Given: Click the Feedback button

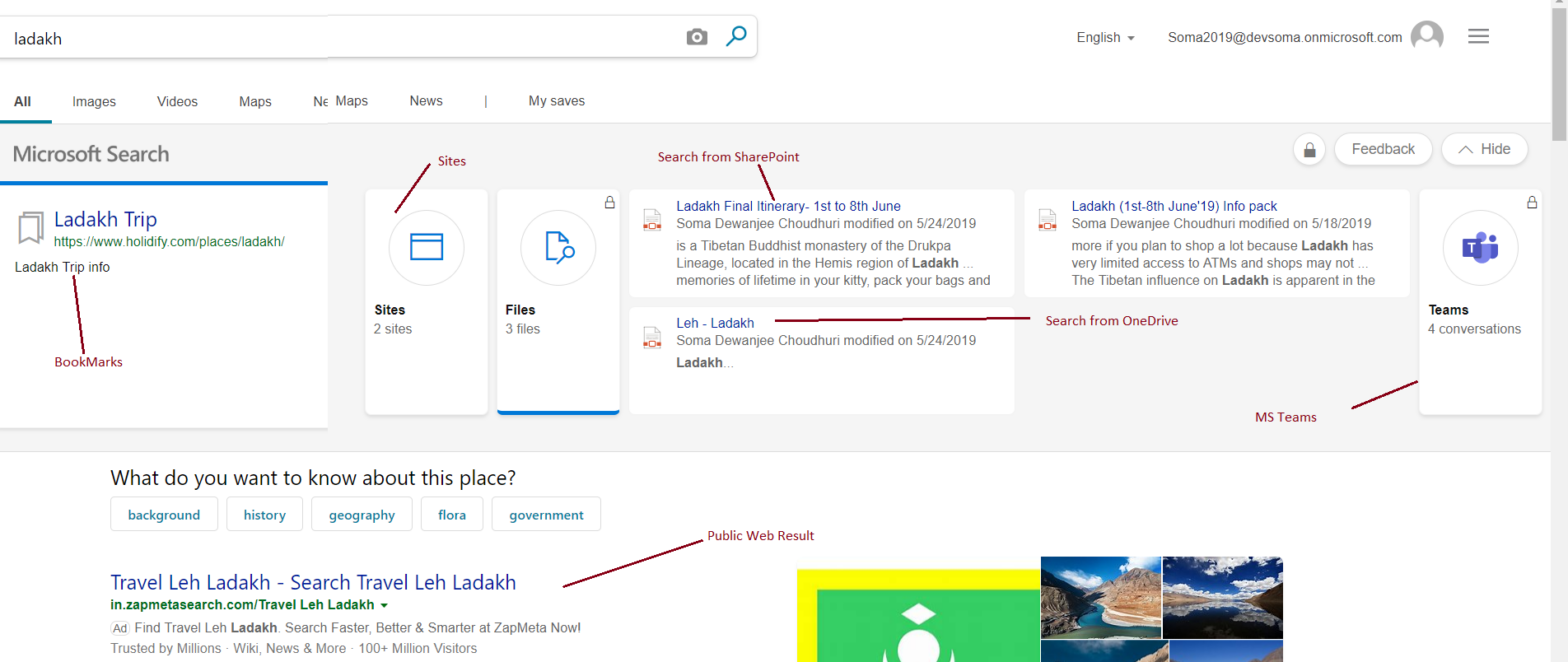Looking at the screenshot, I should (x=1383, y=149).
